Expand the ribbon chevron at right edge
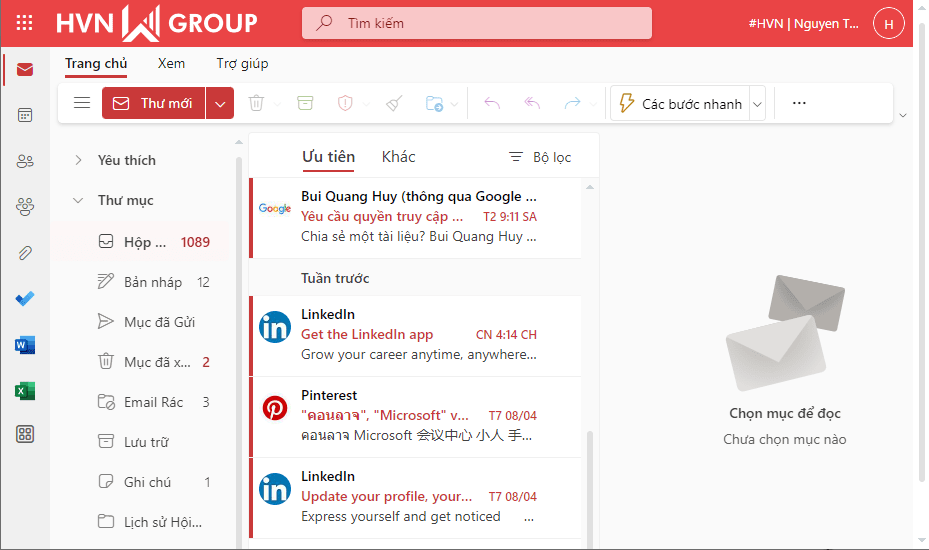The width and height of the screenshot is (929, 550). 903,116
